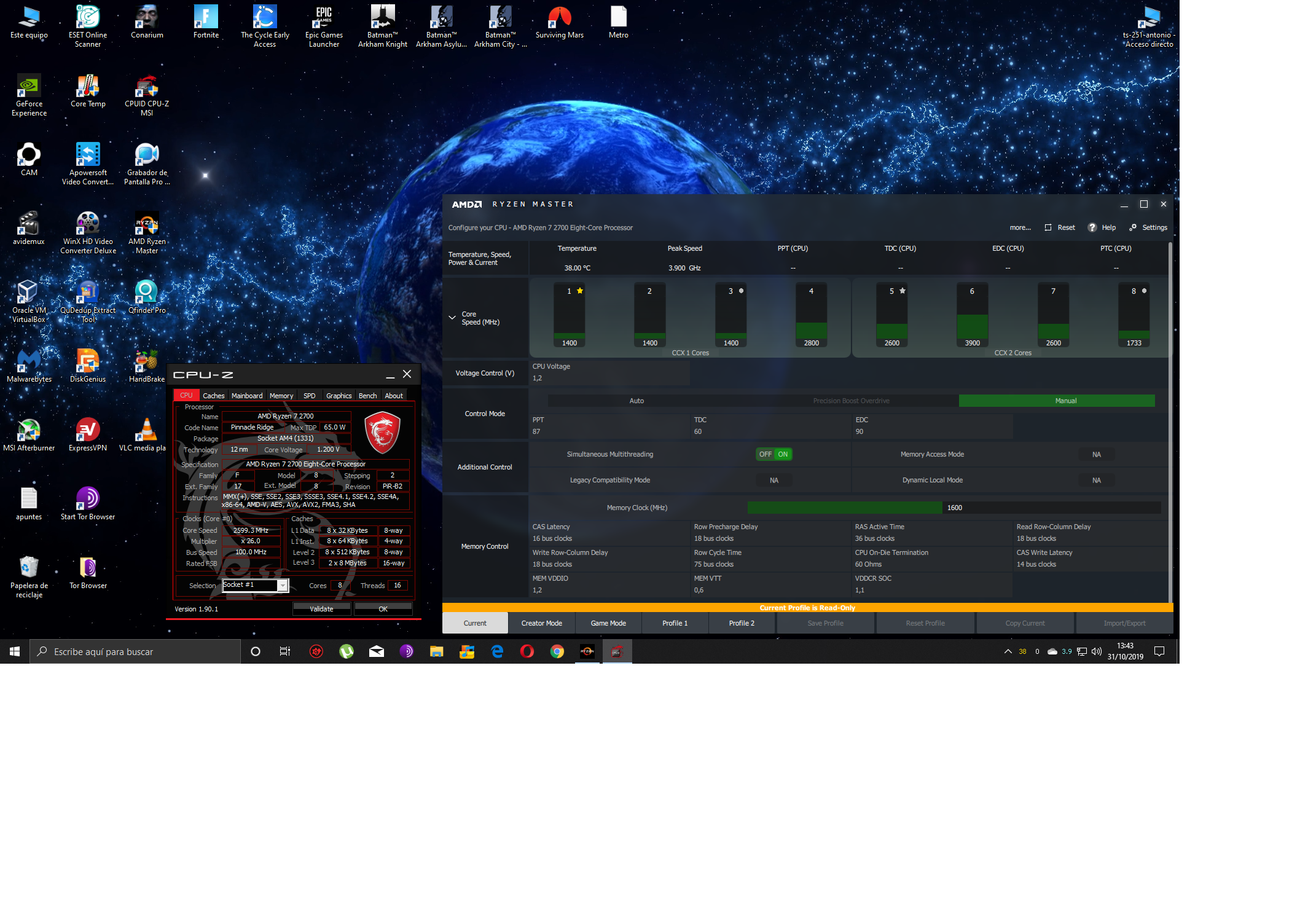The image size is (1316, 923).
Task: Toggle Memory Access Mode NA switch
Action: [x=1096, y=454]
